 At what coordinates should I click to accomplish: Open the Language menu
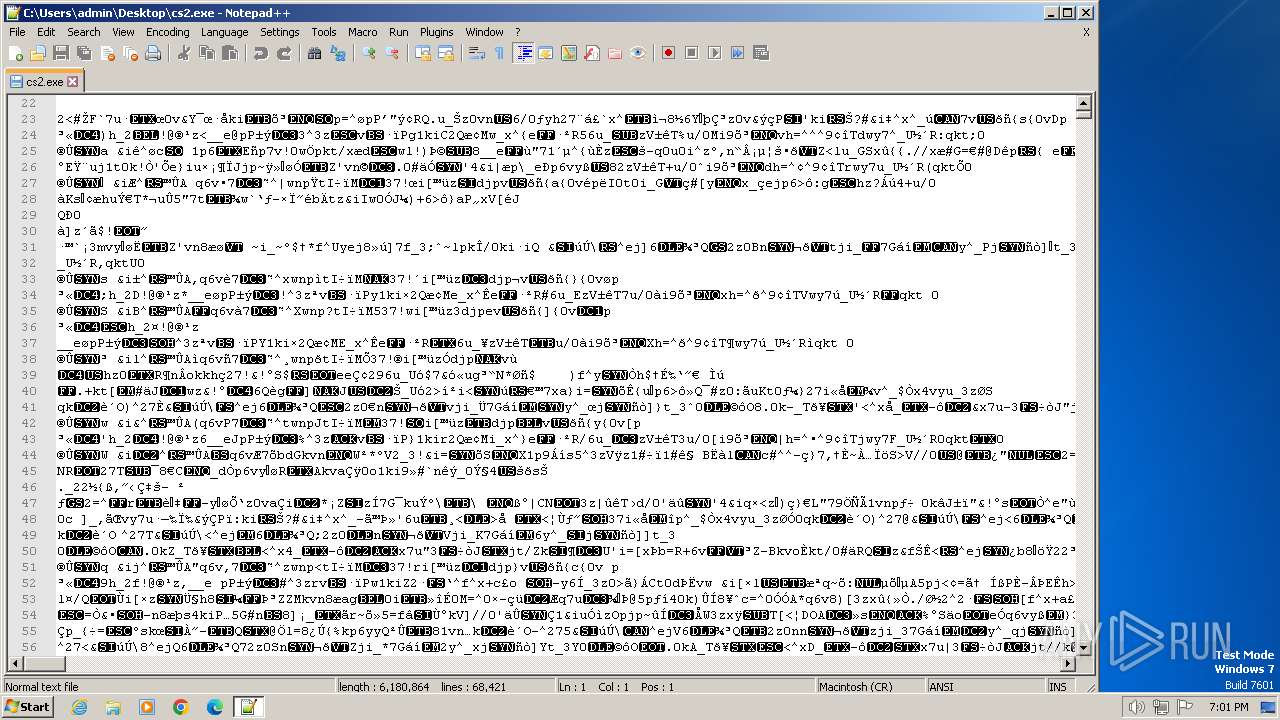click(225, 32)
